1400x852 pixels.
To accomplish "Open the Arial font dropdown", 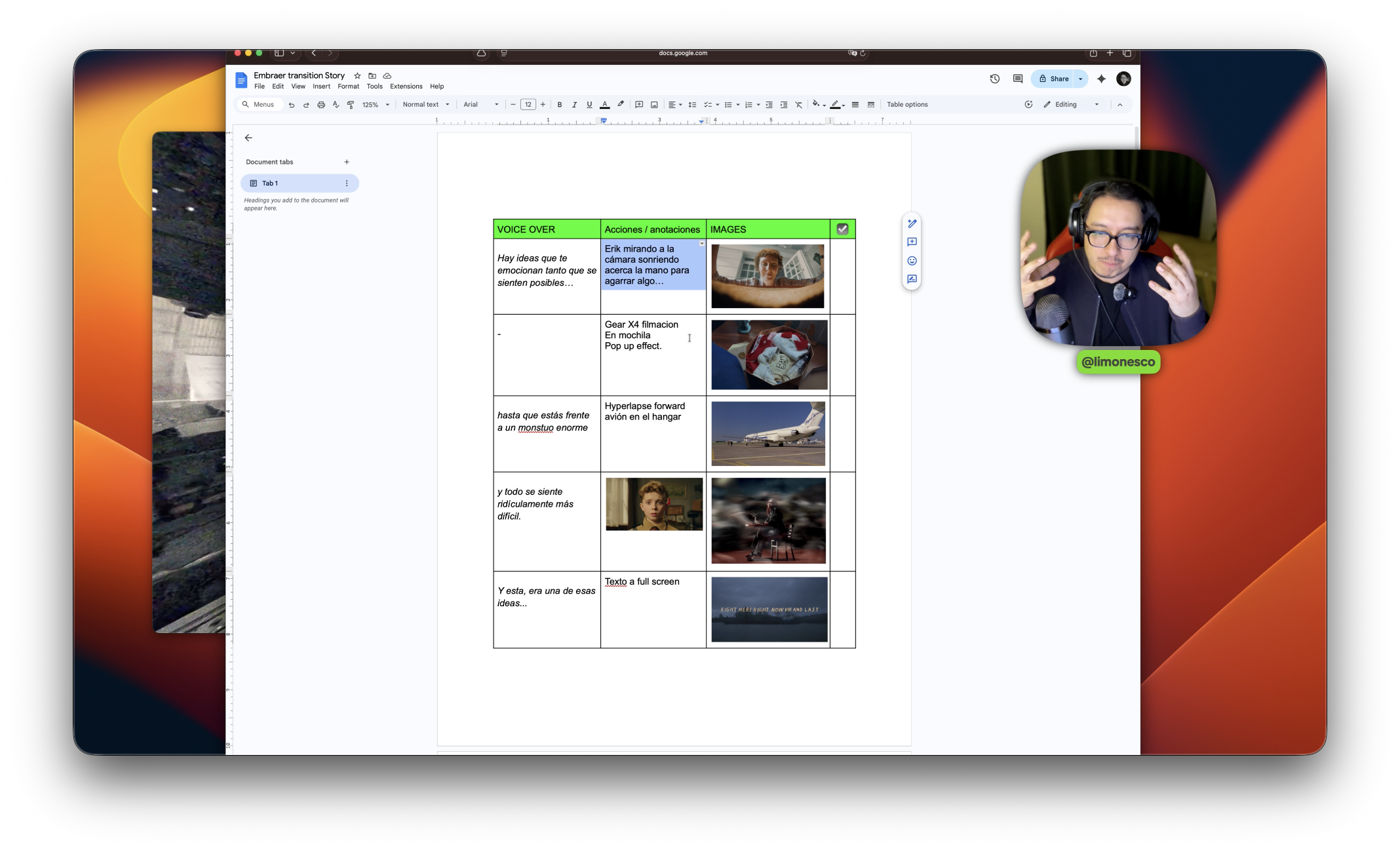I will (480, 105).
